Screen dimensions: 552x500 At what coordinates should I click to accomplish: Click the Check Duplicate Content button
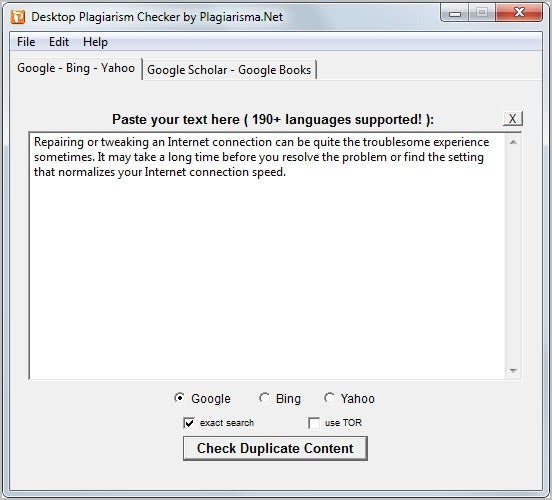(x=275, y=448)
